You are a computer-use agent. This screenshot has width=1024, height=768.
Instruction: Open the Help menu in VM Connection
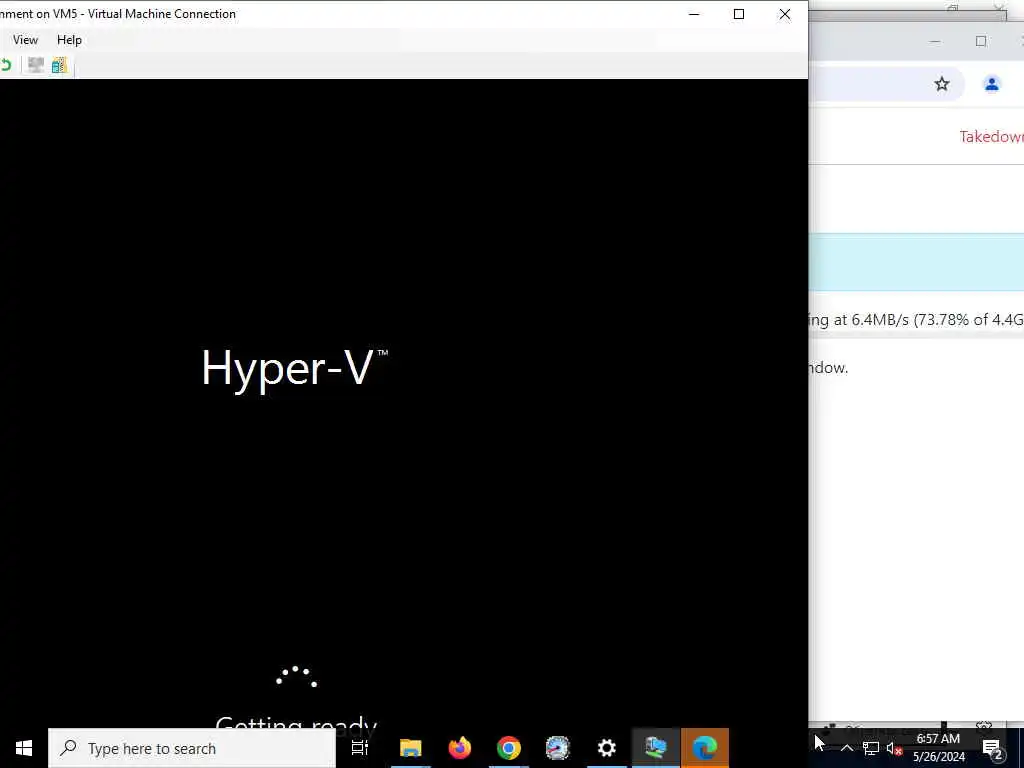click(x=69, y=40)
